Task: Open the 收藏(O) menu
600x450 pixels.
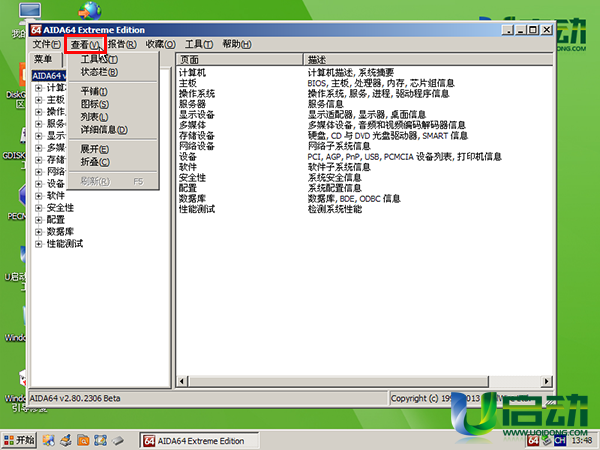Action: [160, 44]
